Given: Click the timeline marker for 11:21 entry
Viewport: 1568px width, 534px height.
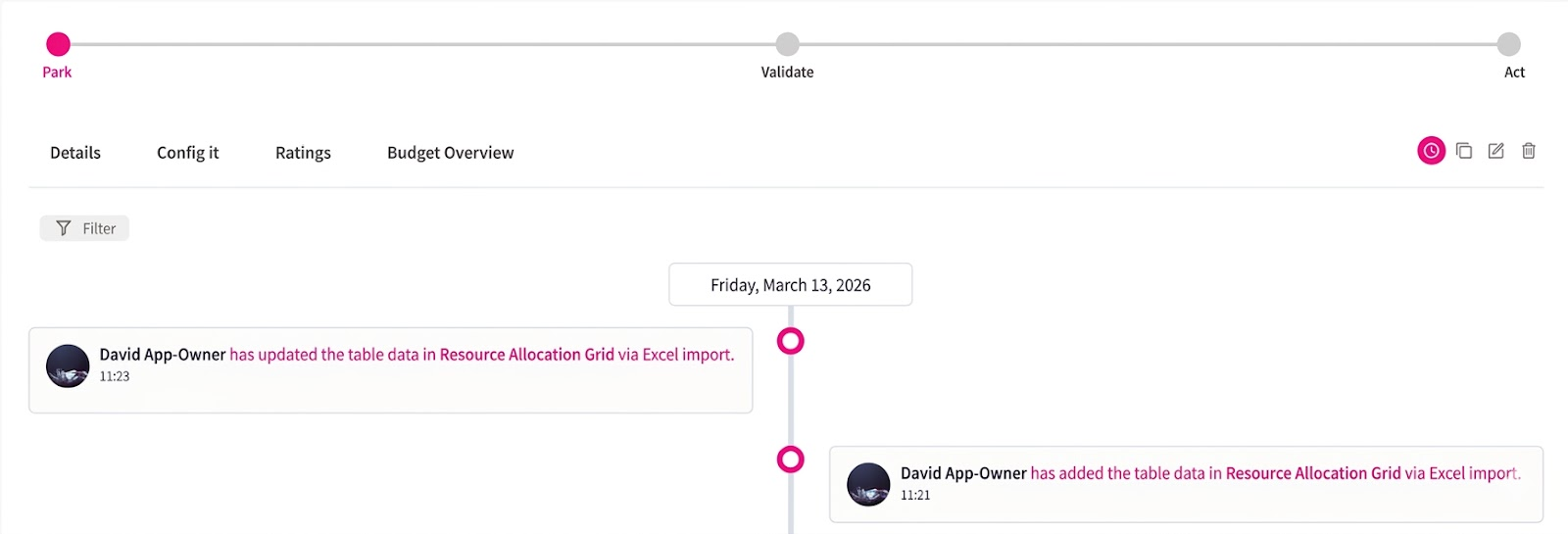Looking at the screenshot, I should pos(791,460).
